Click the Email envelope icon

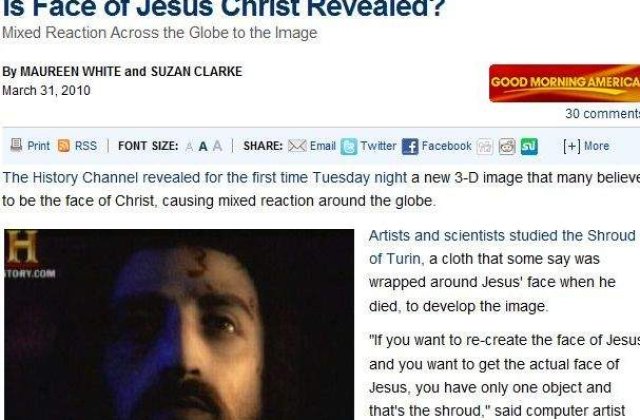click(x=297, y=146)
